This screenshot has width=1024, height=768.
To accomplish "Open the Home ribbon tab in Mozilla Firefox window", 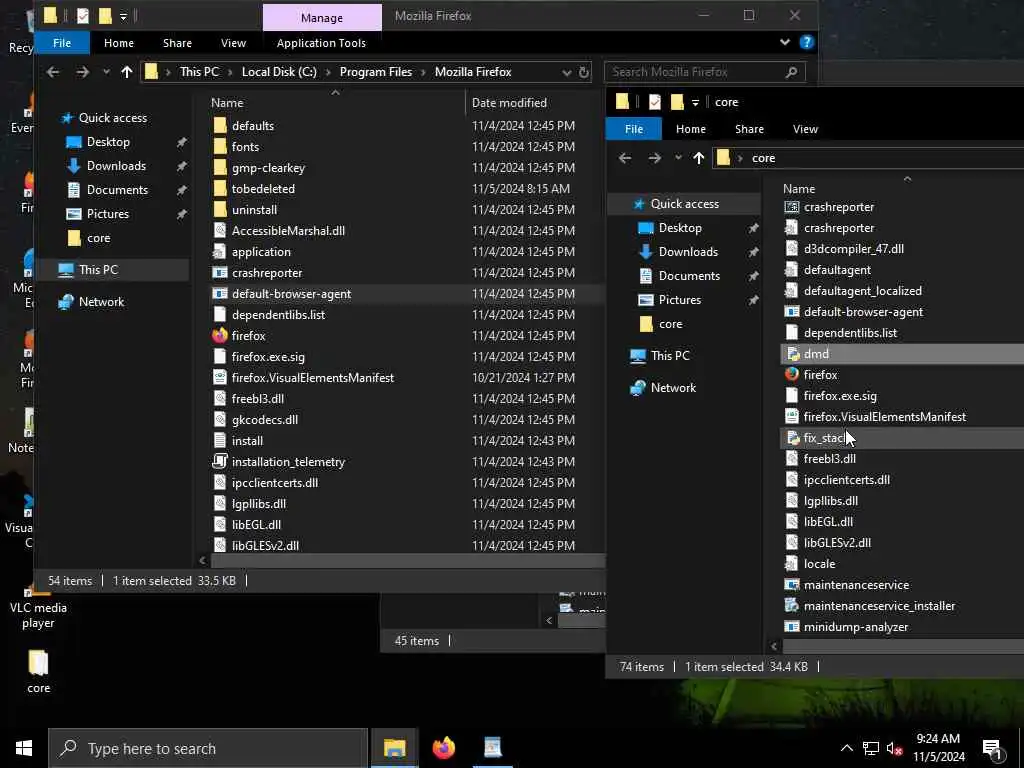I will 119,43.
